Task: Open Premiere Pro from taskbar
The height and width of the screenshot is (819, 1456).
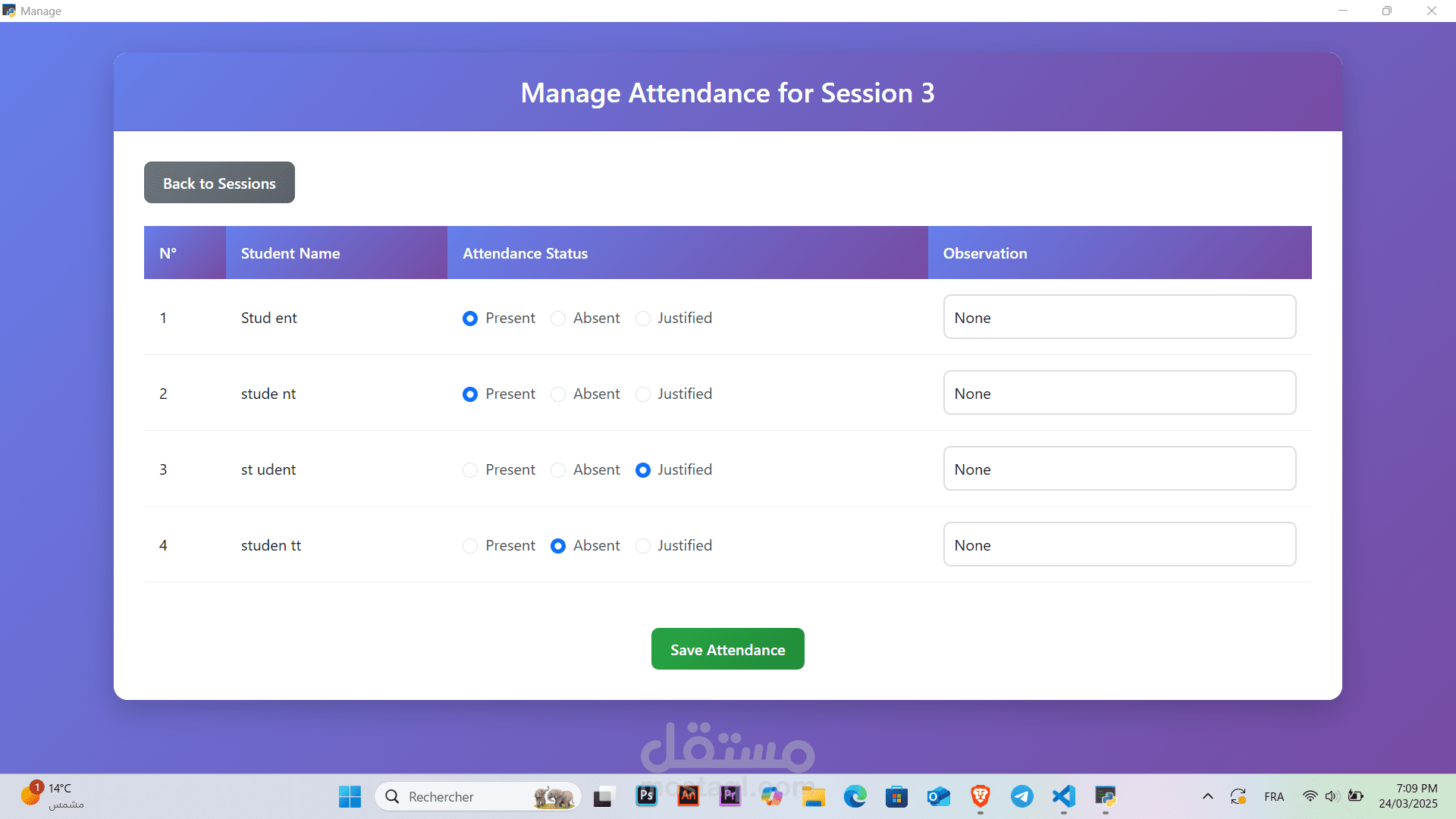Action: click(x=730, y=795)
